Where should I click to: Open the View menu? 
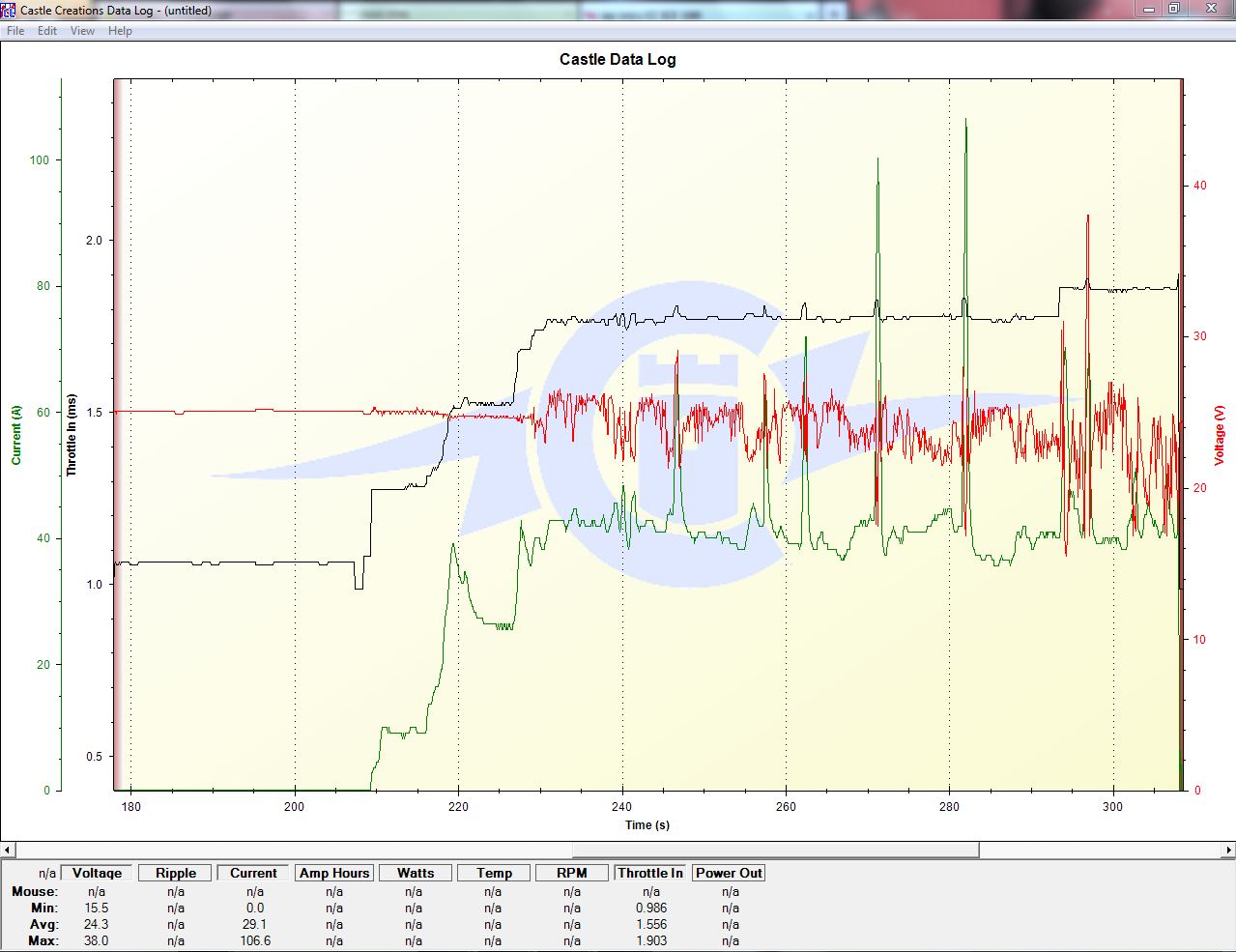83,31
